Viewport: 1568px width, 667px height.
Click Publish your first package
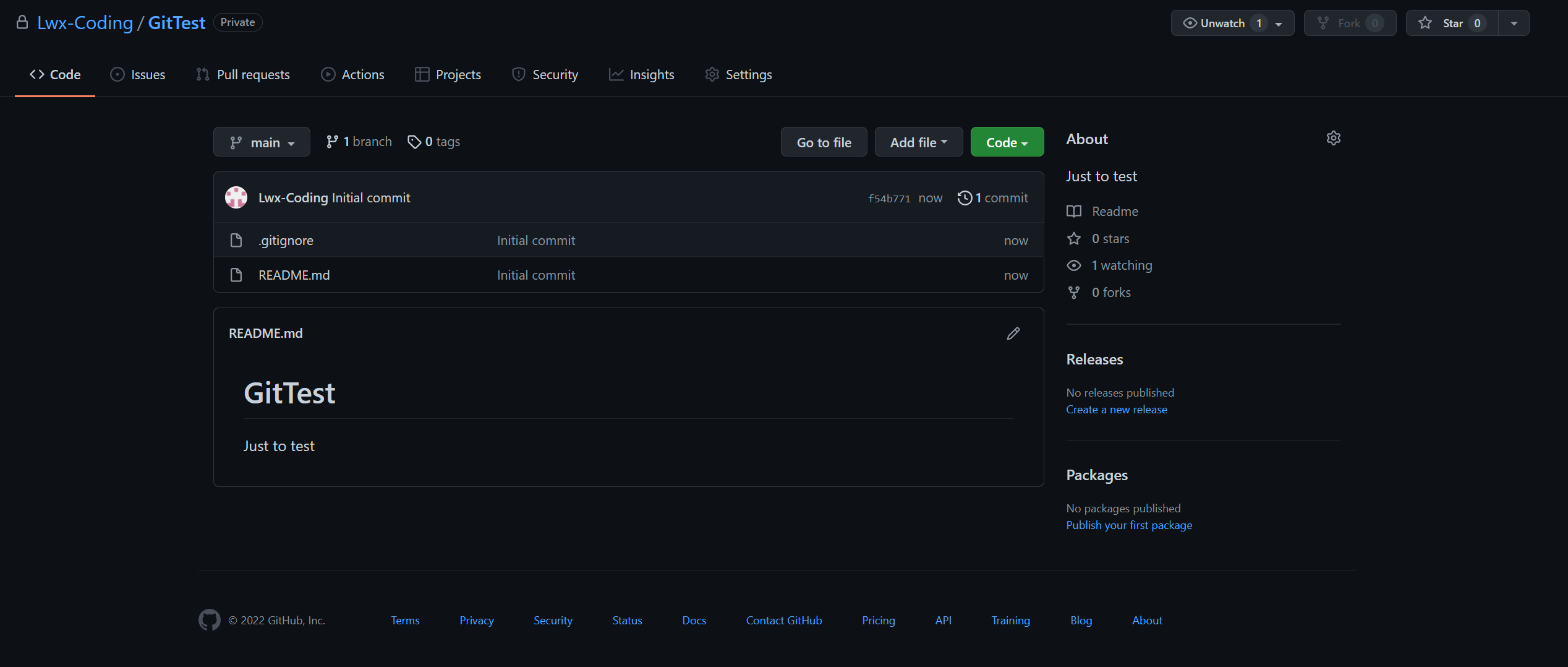point(1129,525)
